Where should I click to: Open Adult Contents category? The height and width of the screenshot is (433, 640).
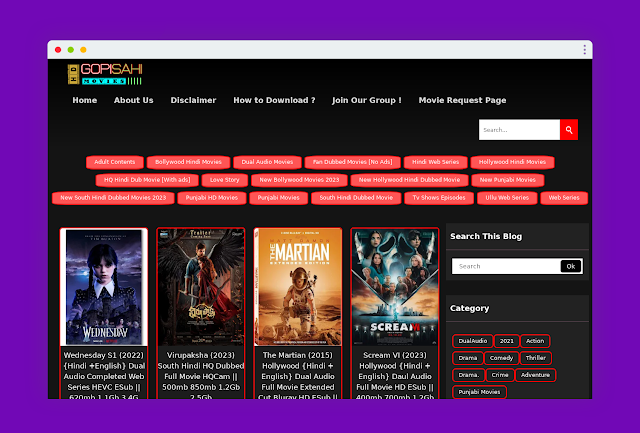tap(115, 162)
